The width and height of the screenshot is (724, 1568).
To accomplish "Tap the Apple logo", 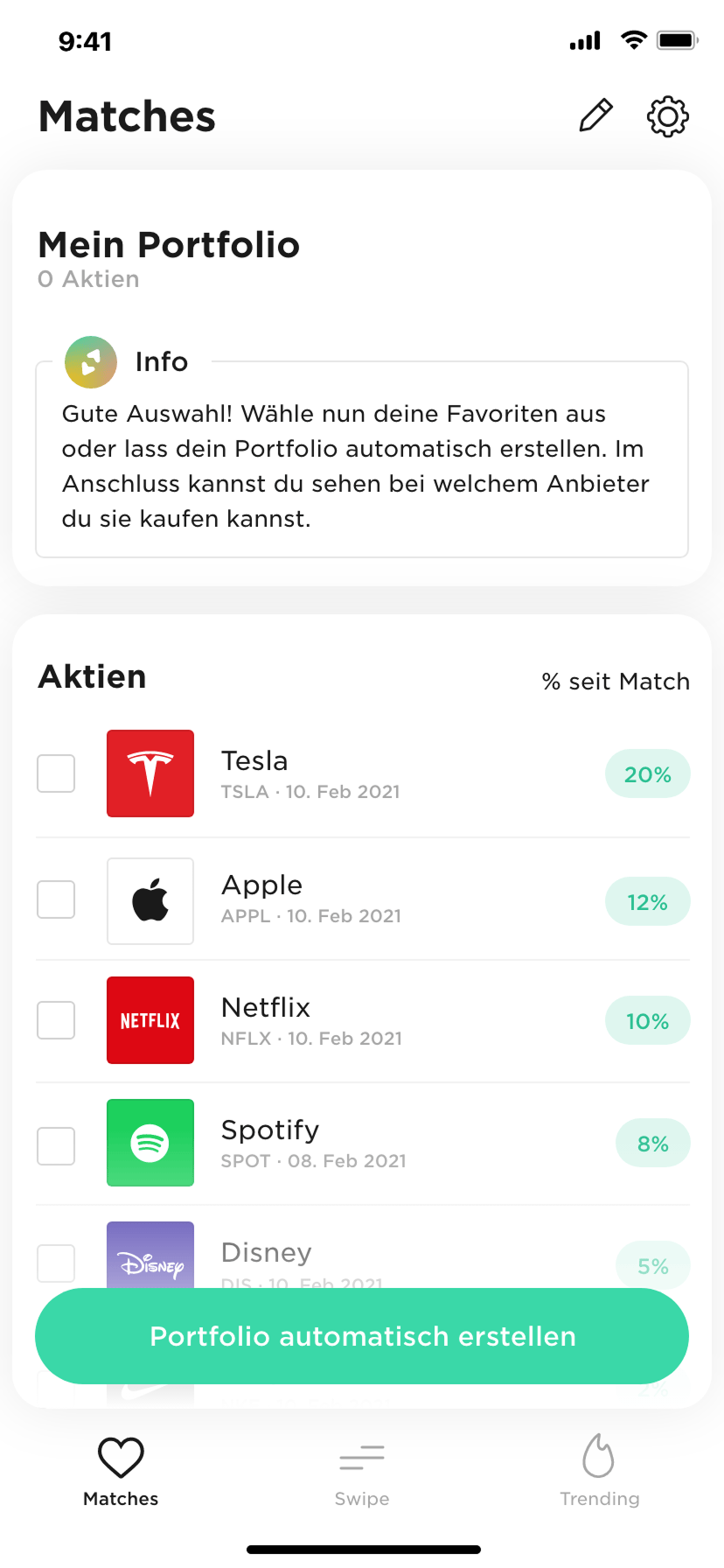I will (x=150, y=901).
